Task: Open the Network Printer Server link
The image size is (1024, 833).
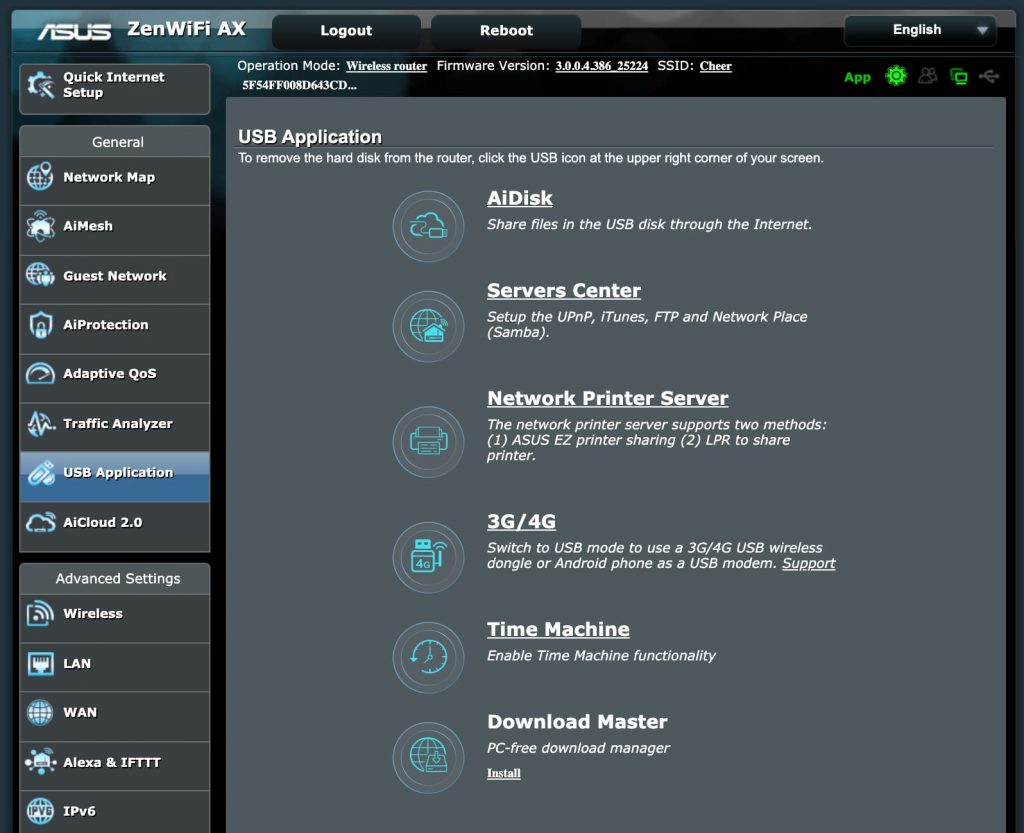Action: click(608, 398)
